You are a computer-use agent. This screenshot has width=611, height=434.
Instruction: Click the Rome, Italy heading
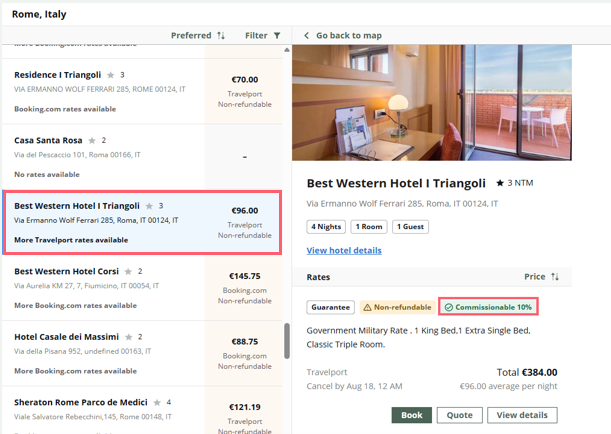pos(39,14)
